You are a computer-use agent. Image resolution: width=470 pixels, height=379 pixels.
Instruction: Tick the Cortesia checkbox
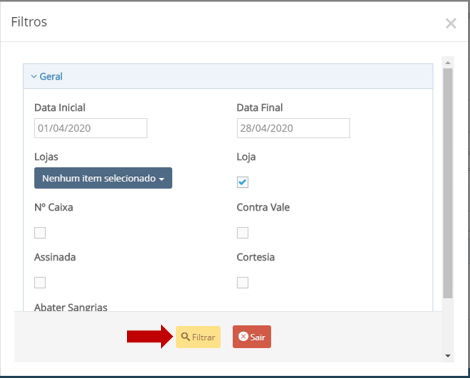point(243,283)
